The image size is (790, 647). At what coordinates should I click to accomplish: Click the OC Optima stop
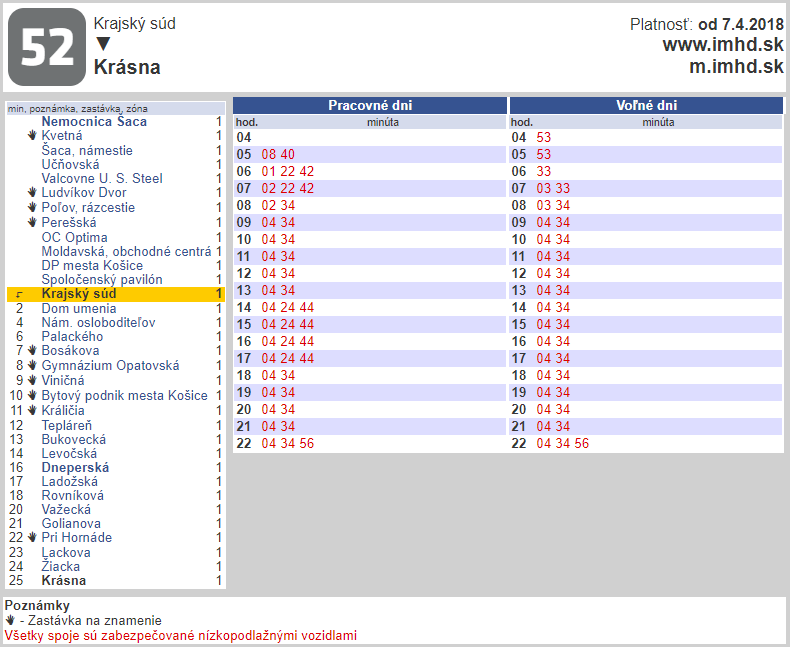[x=72, y=237]
